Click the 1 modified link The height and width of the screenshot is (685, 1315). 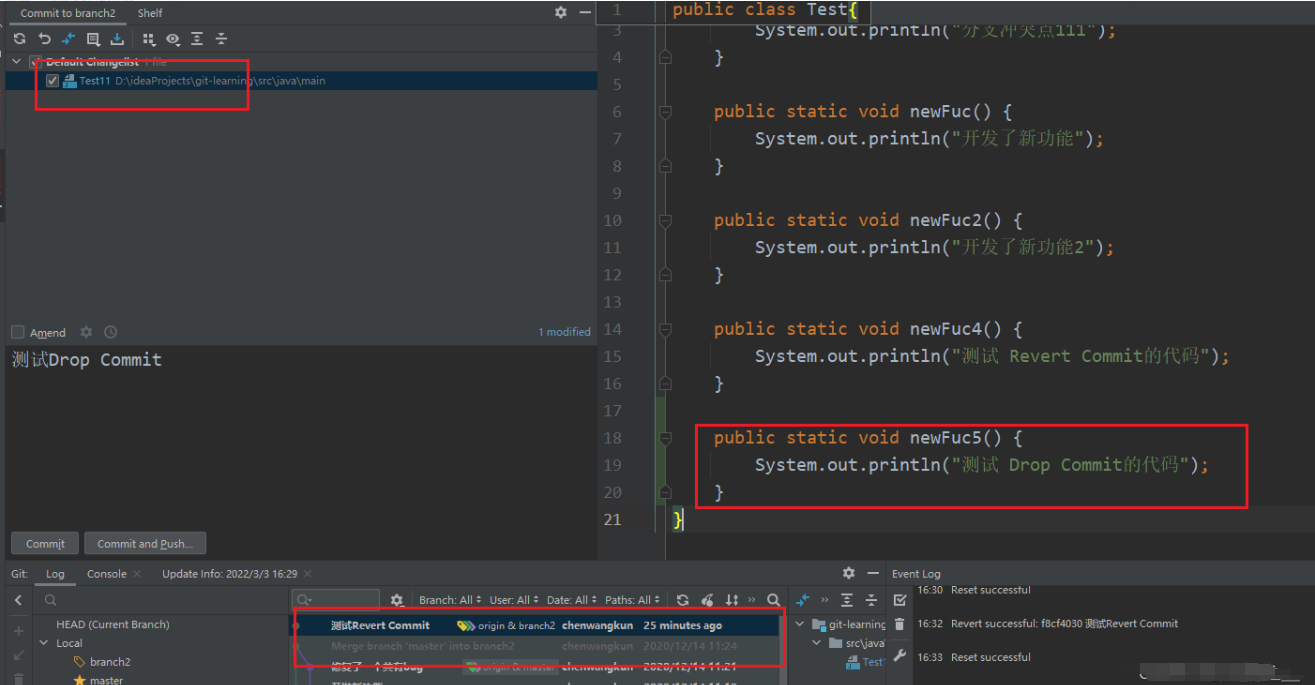point(564,332)
